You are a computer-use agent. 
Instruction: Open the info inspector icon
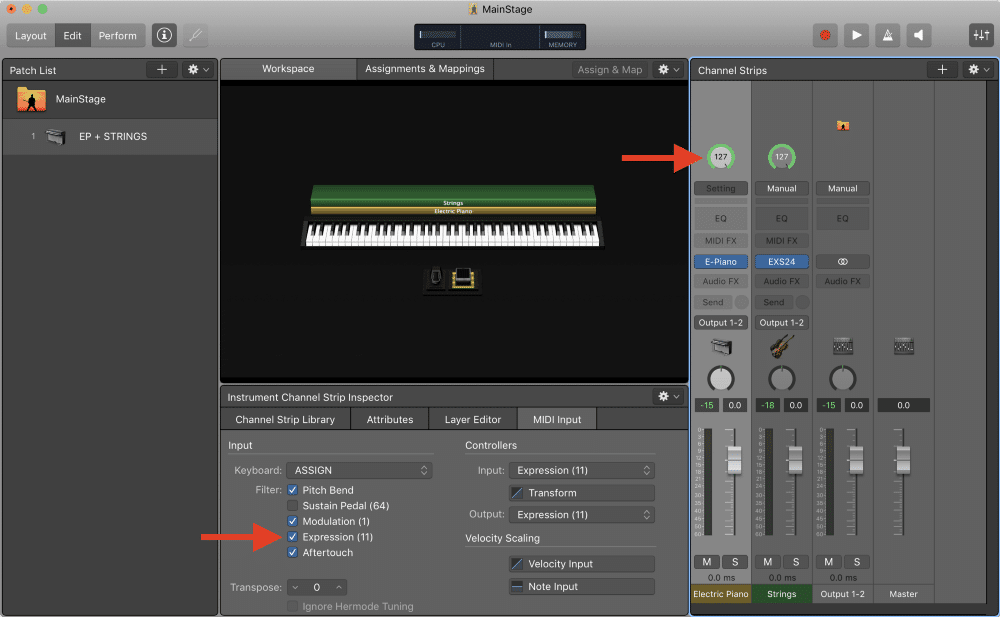pyautogui.click(x=164, y=35)
